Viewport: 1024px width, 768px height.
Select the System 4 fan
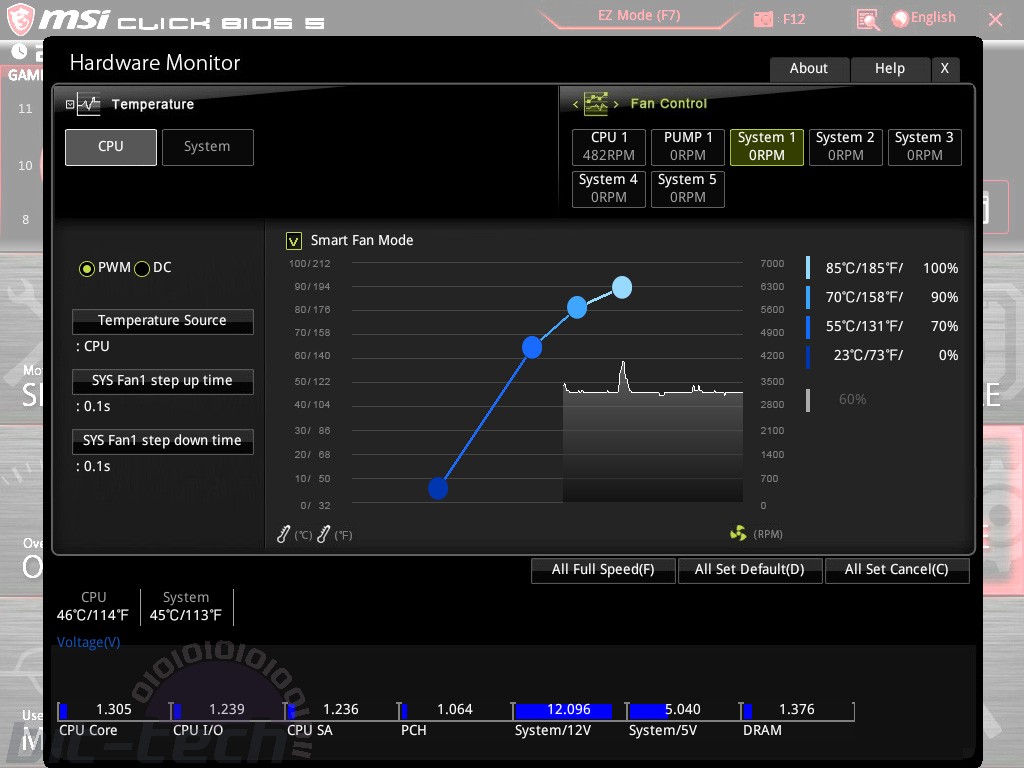[x=609, y=189]
